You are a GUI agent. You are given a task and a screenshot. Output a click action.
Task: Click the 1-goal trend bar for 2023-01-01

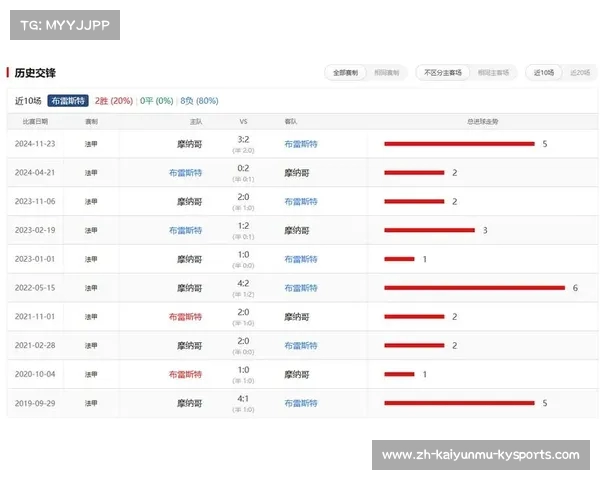pyautogui.click(x=399, y=259)
